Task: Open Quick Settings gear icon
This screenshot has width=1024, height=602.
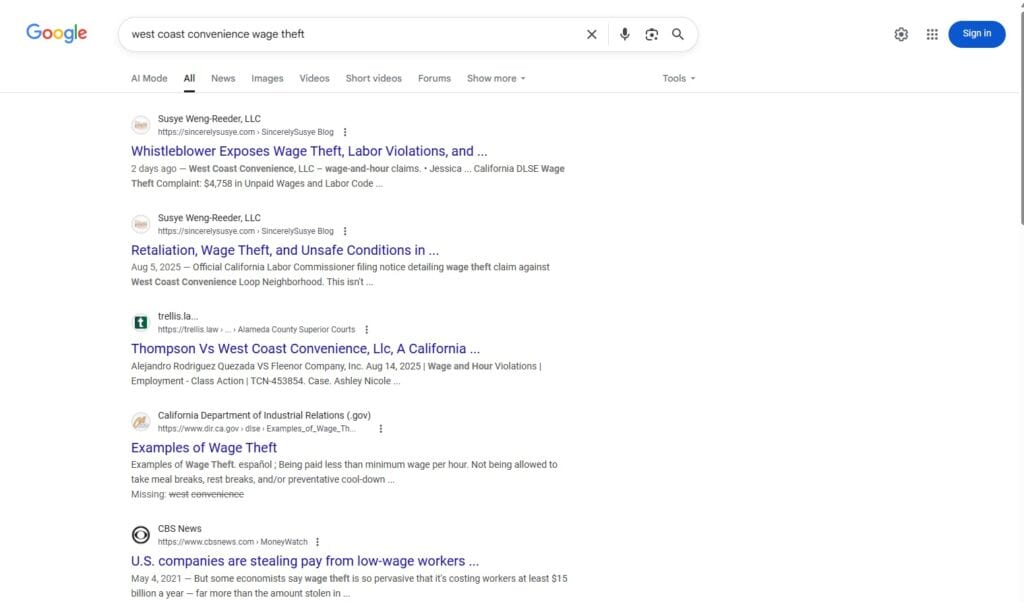Action: pyautogui.click(x=901, y=34)
